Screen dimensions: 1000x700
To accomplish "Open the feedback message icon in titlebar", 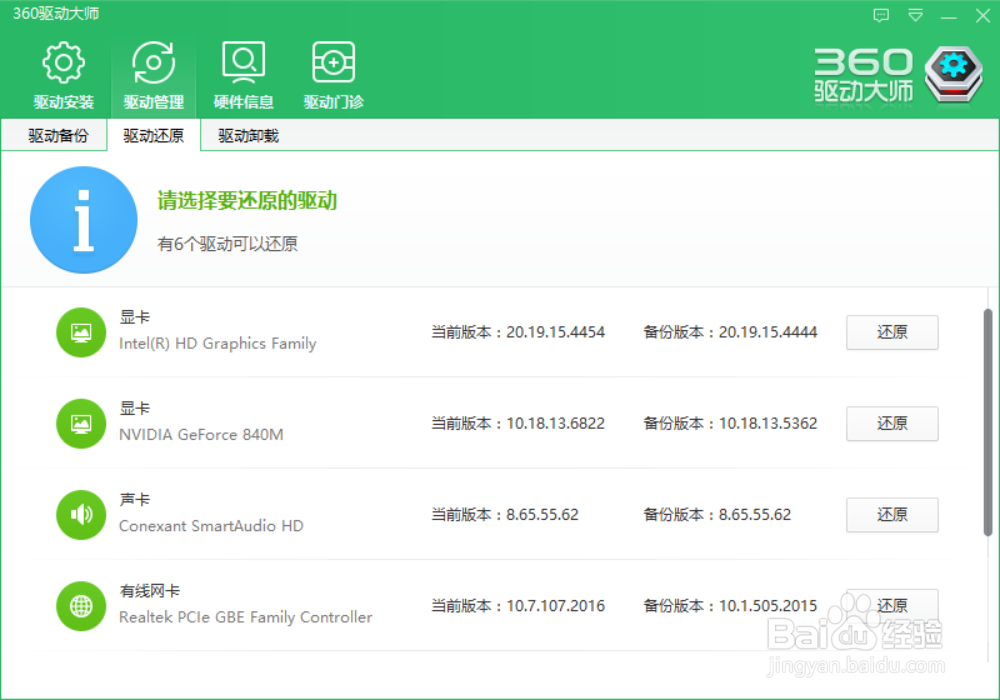I will (x=881, y=15).
